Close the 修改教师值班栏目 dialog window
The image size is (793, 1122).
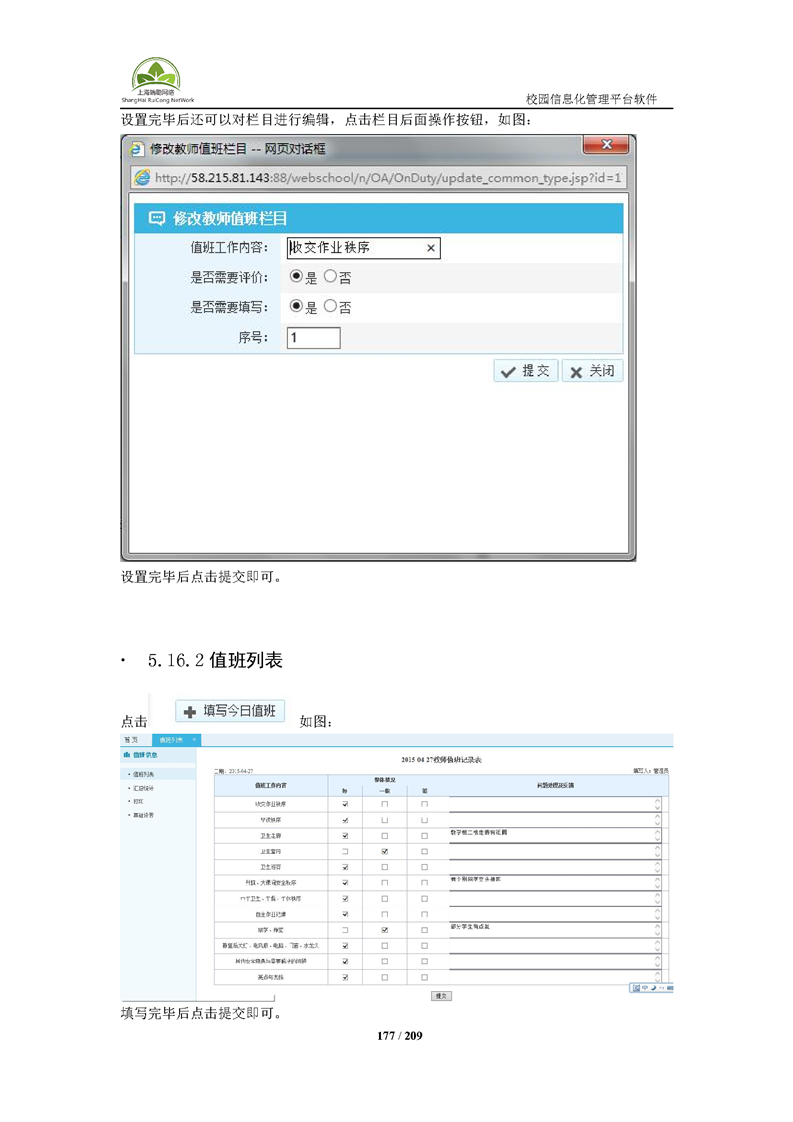point(606,145)
